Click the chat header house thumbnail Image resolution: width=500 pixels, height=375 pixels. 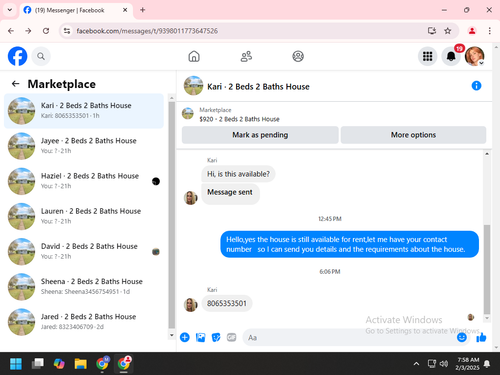point(193,86)
